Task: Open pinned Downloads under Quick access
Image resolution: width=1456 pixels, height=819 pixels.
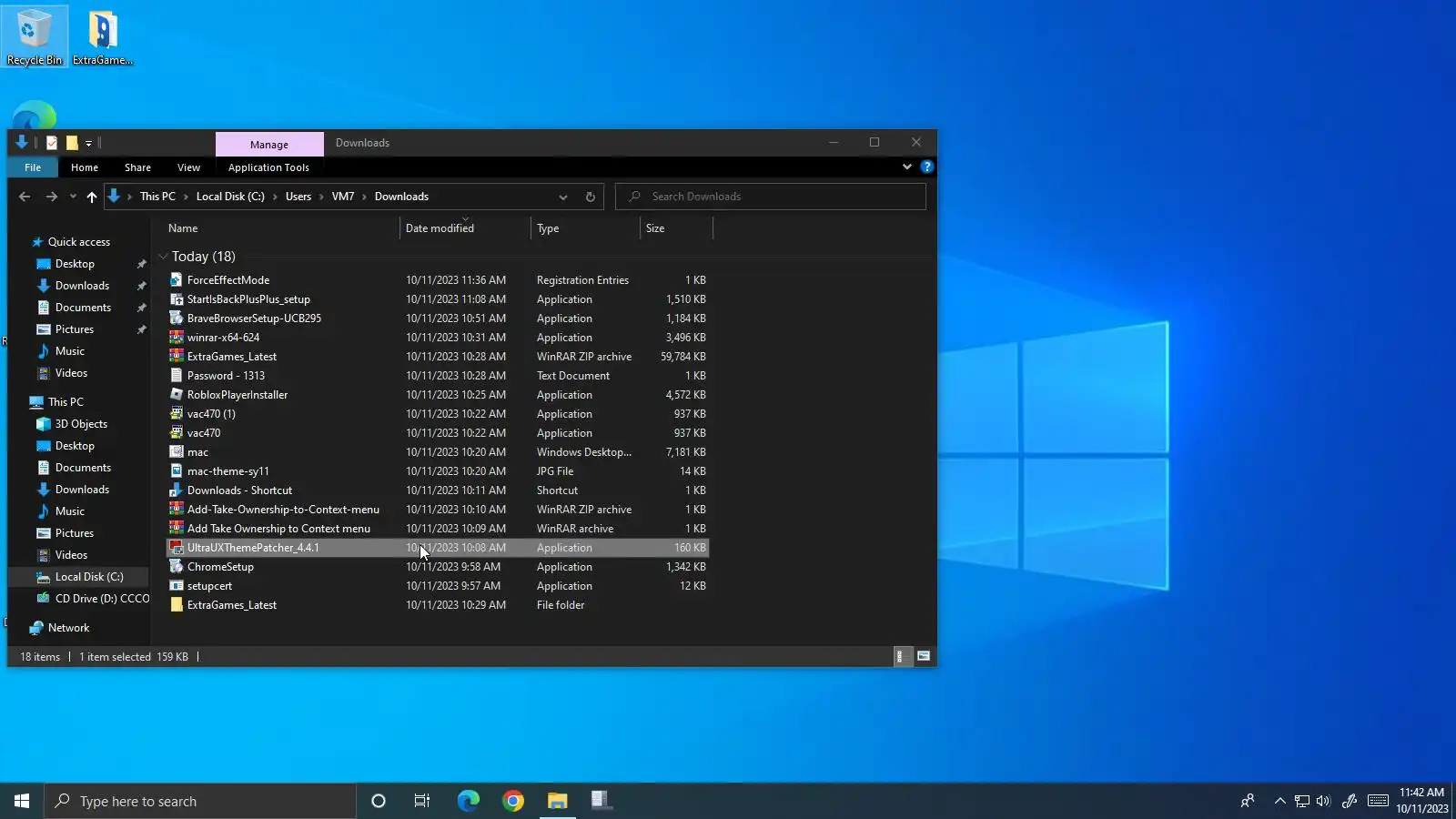Action: (x=82, y=286)
